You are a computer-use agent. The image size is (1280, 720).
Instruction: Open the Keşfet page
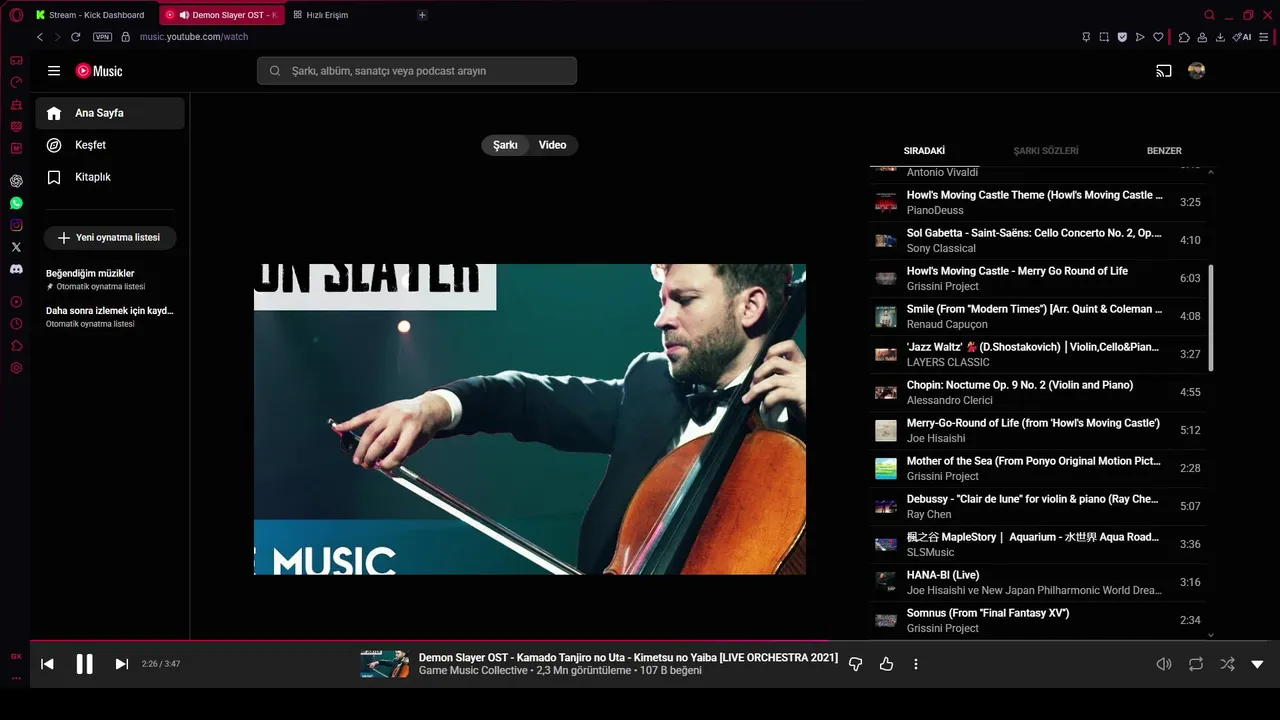110,145
